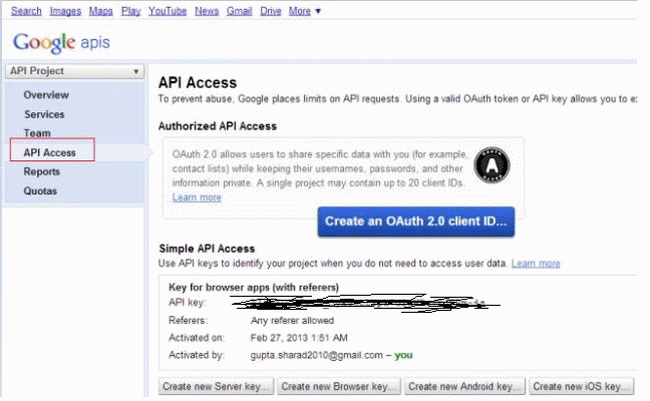Screen dimensions: 650x401
Task: Click Create new Android key button
Action: tap(465, 386)
